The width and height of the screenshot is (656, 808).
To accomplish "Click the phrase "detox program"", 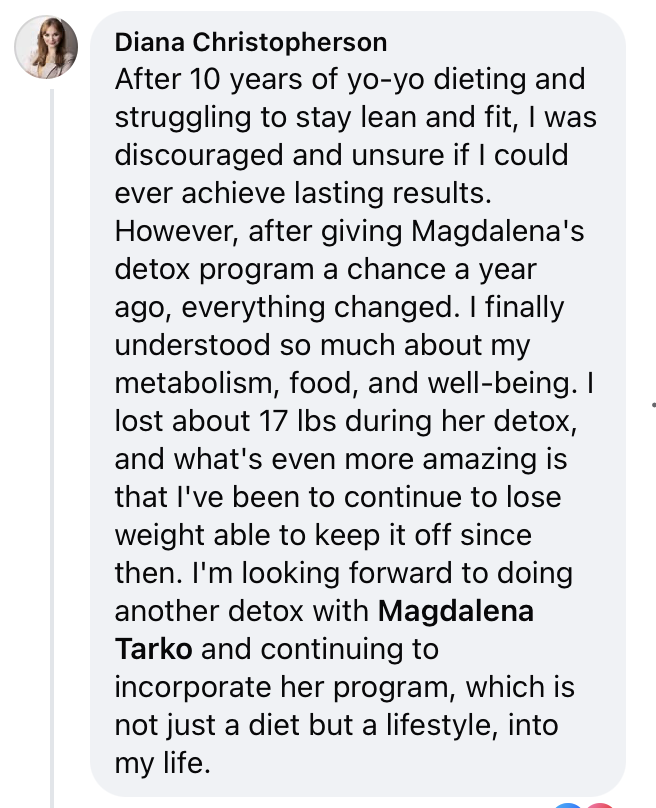I will click(x=214, y=270).
